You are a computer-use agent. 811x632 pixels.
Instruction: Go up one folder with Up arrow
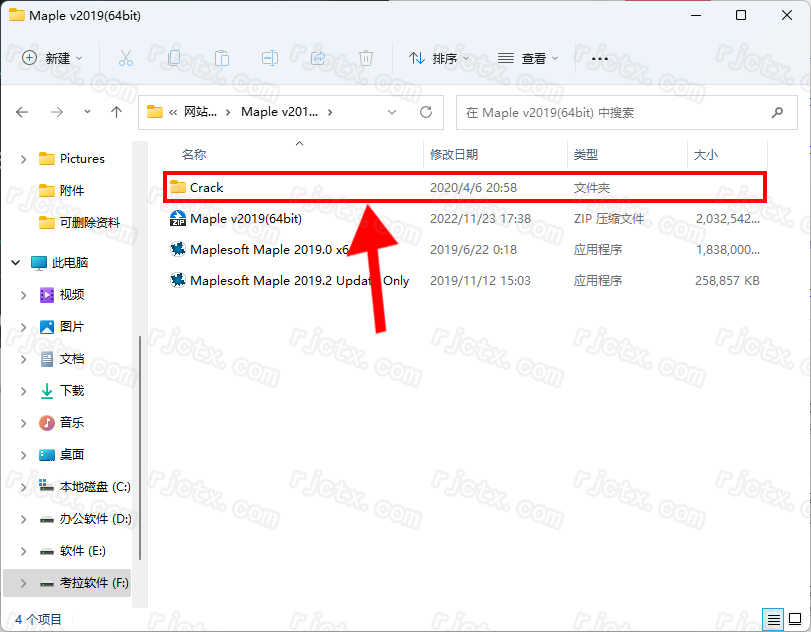click(x=116, y=112)
